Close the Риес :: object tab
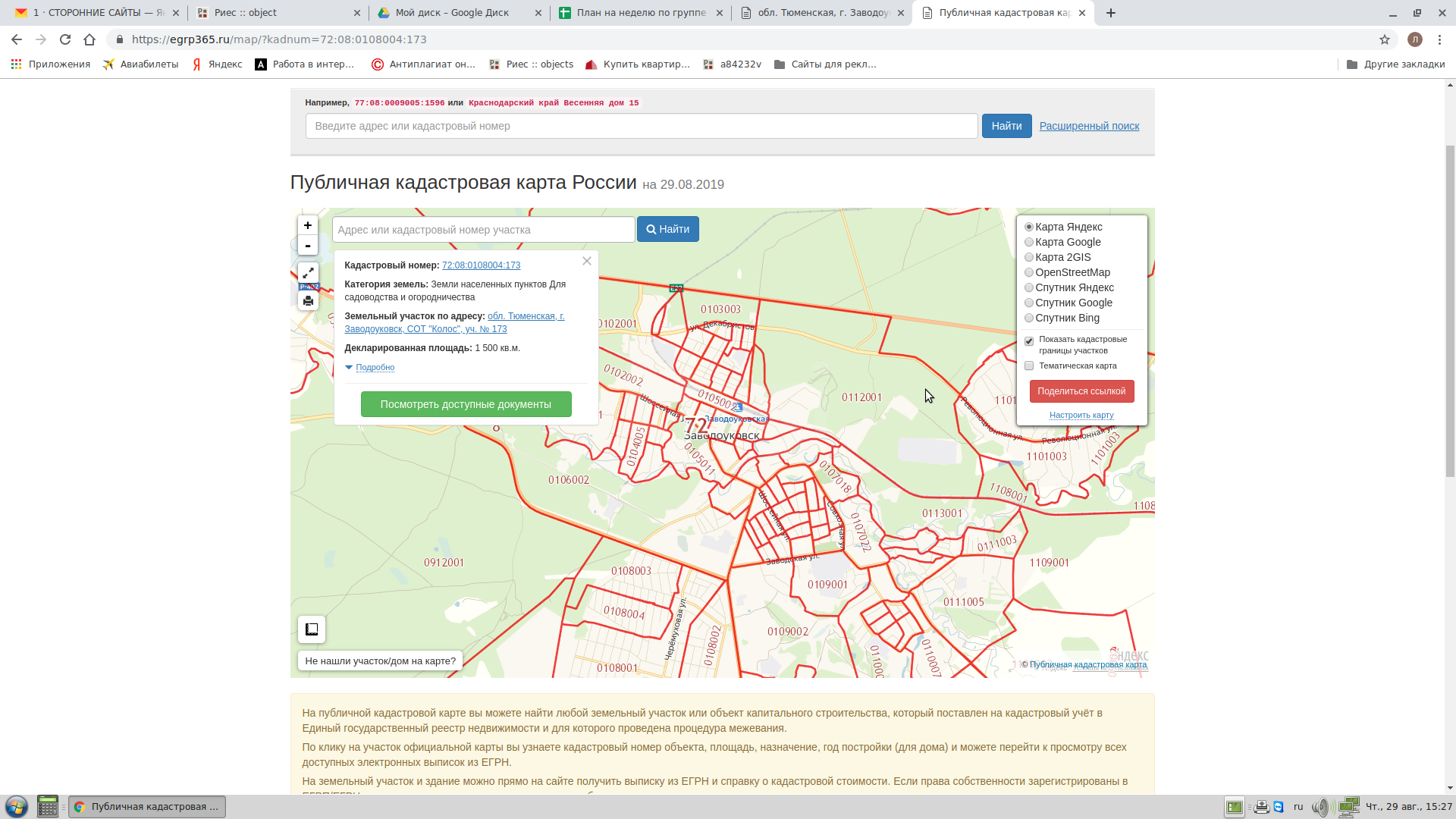The image size is (1456, 819). [357, 13]
